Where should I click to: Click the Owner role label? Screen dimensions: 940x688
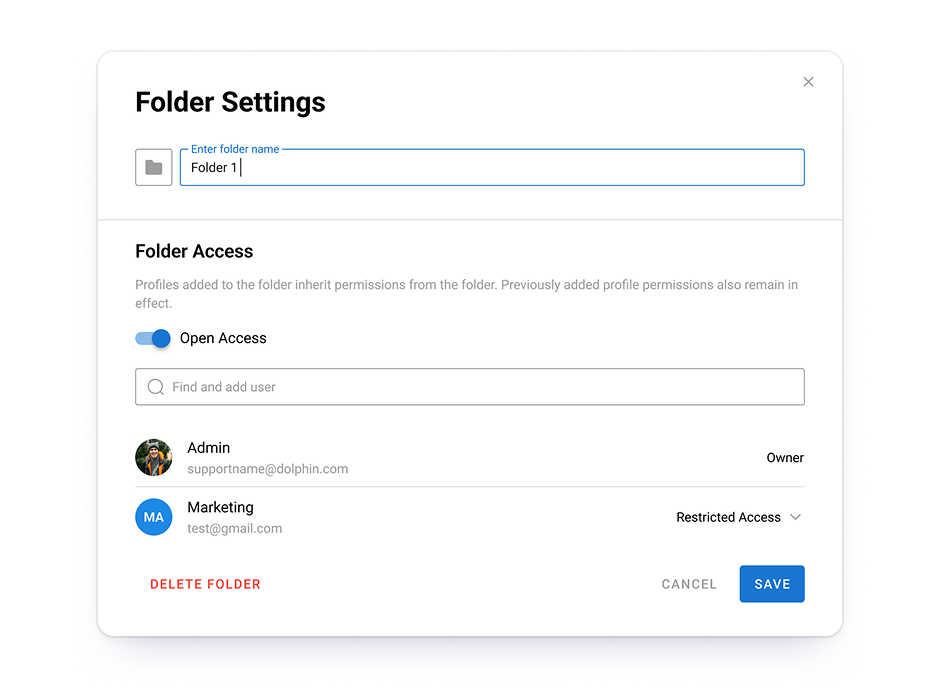(x=785, y=458)
